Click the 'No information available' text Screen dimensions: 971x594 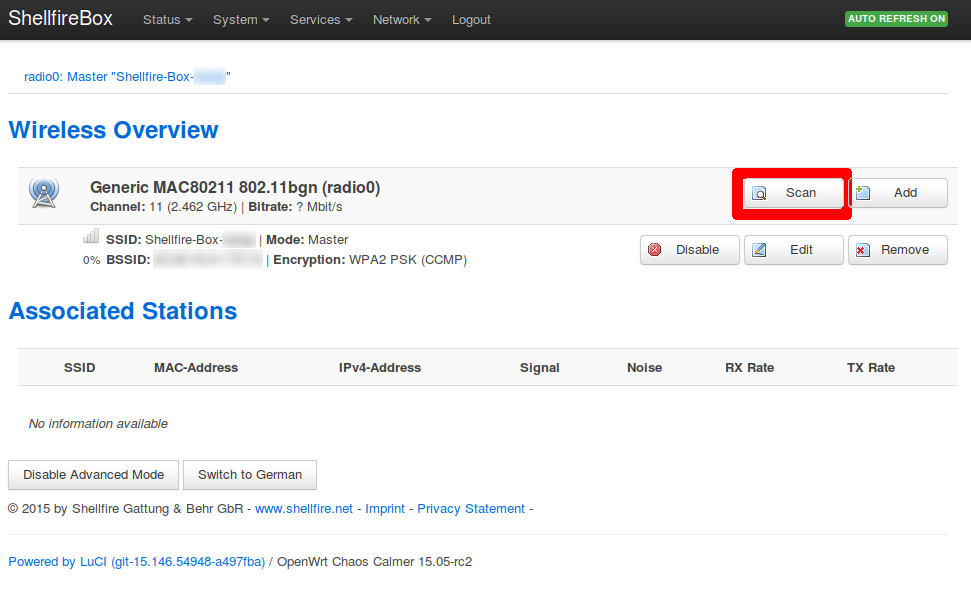[98, 424]
